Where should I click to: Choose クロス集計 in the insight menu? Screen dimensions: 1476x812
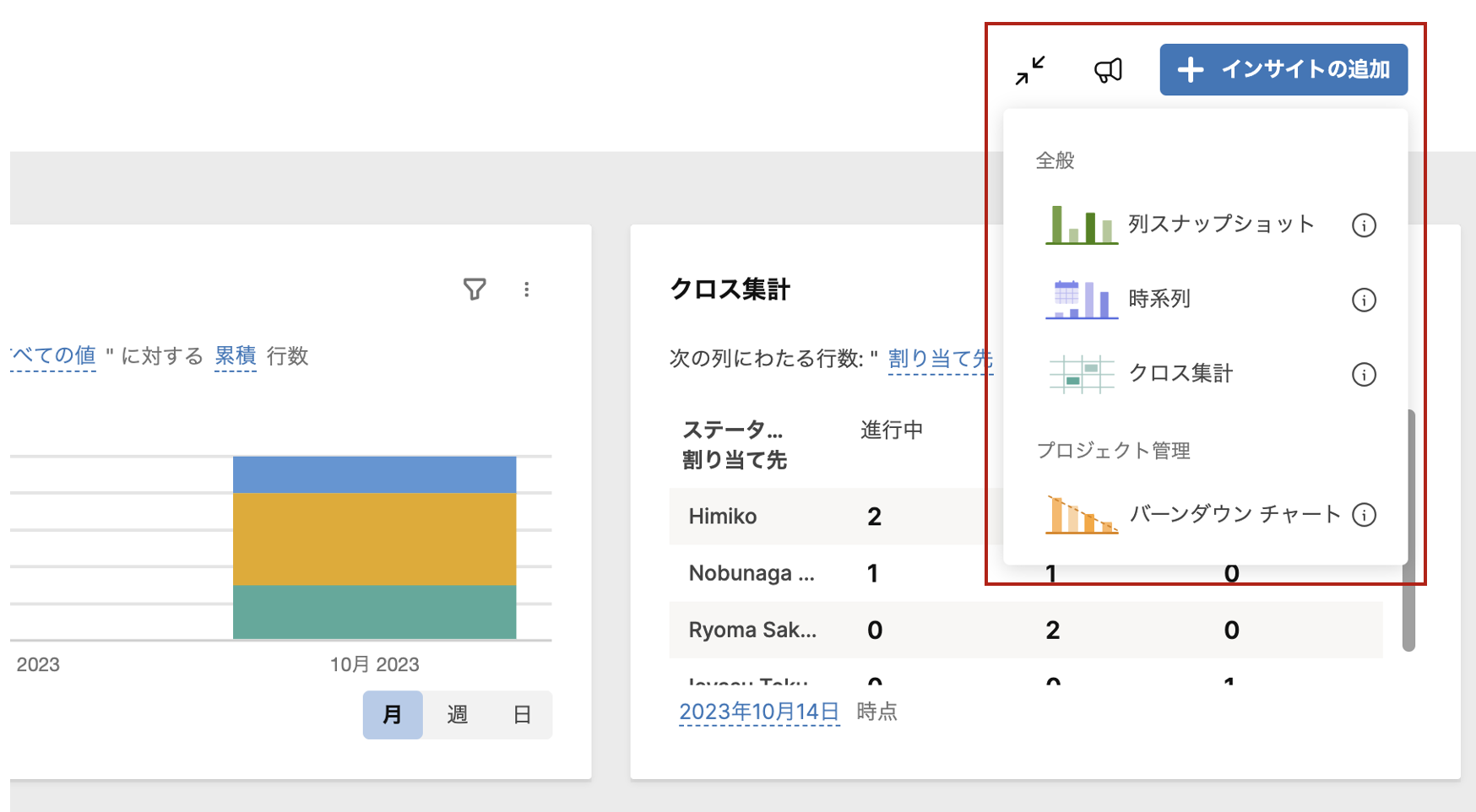(1180, 373)
